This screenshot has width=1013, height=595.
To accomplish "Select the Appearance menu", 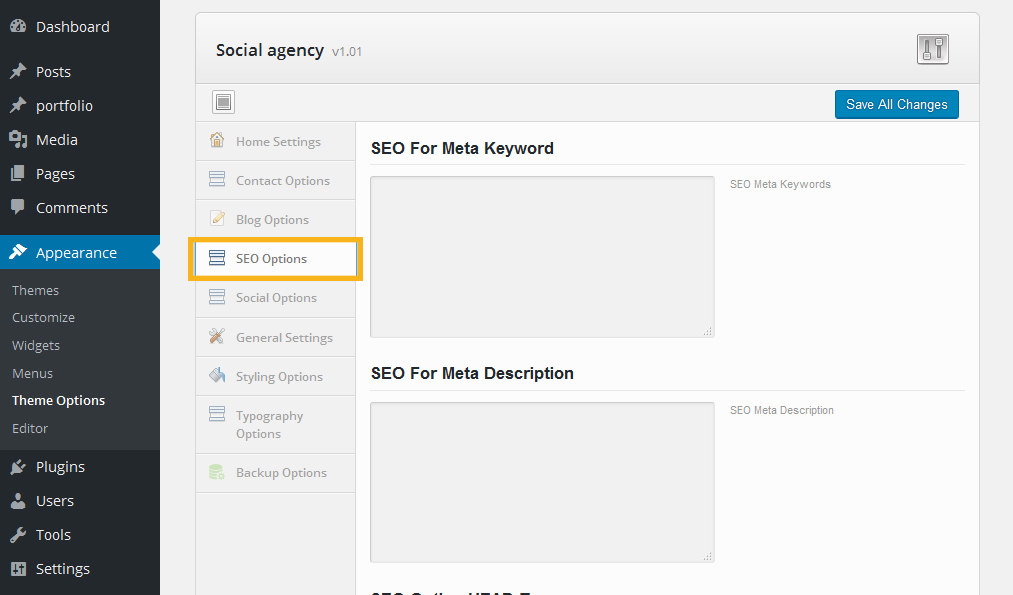I will pyautogui.click(x=79, y=252).
